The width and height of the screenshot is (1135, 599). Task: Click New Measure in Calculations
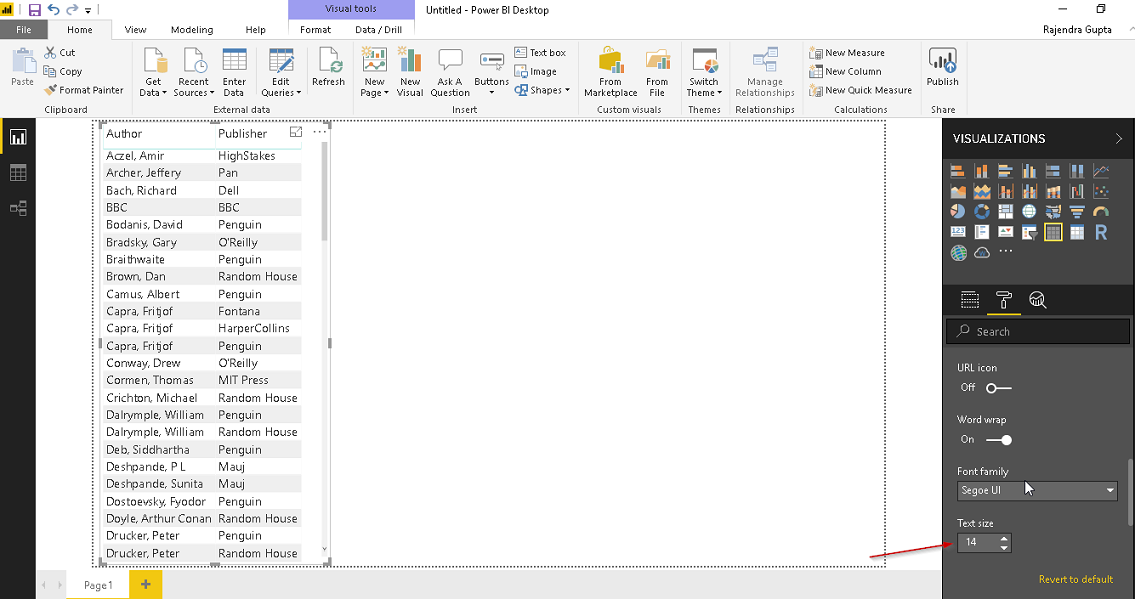pyautogui.click(x=846, y=53)
